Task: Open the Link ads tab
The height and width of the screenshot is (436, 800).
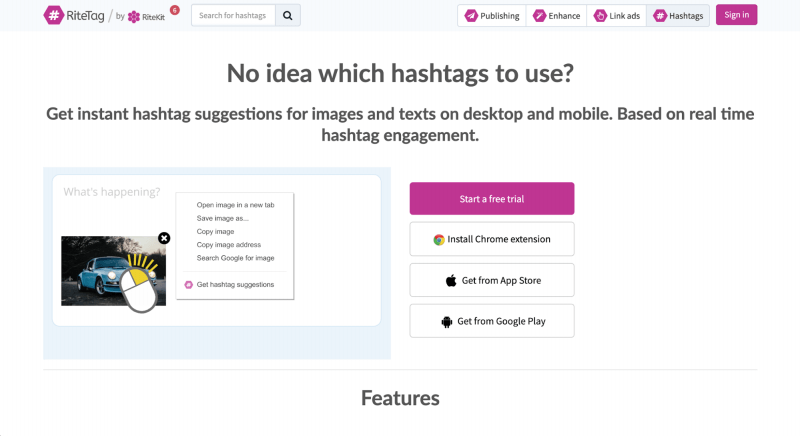Action: tap(616, 16)
